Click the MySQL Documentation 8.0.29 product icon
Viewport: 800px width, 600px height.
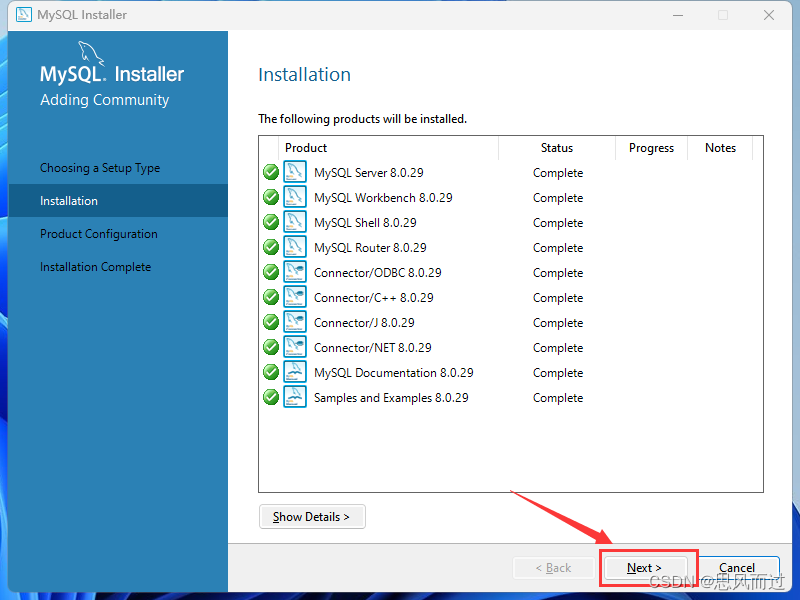[x=295, y=372]
